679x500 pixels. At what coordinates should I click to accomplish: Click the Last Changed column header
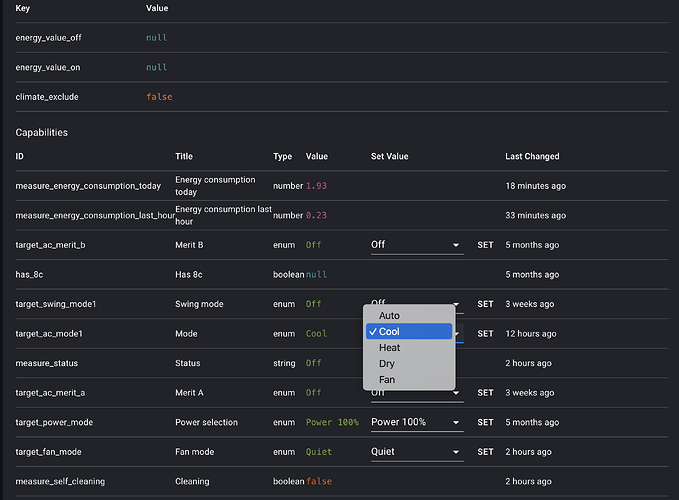pyautogui.click(x=532, y=157)
